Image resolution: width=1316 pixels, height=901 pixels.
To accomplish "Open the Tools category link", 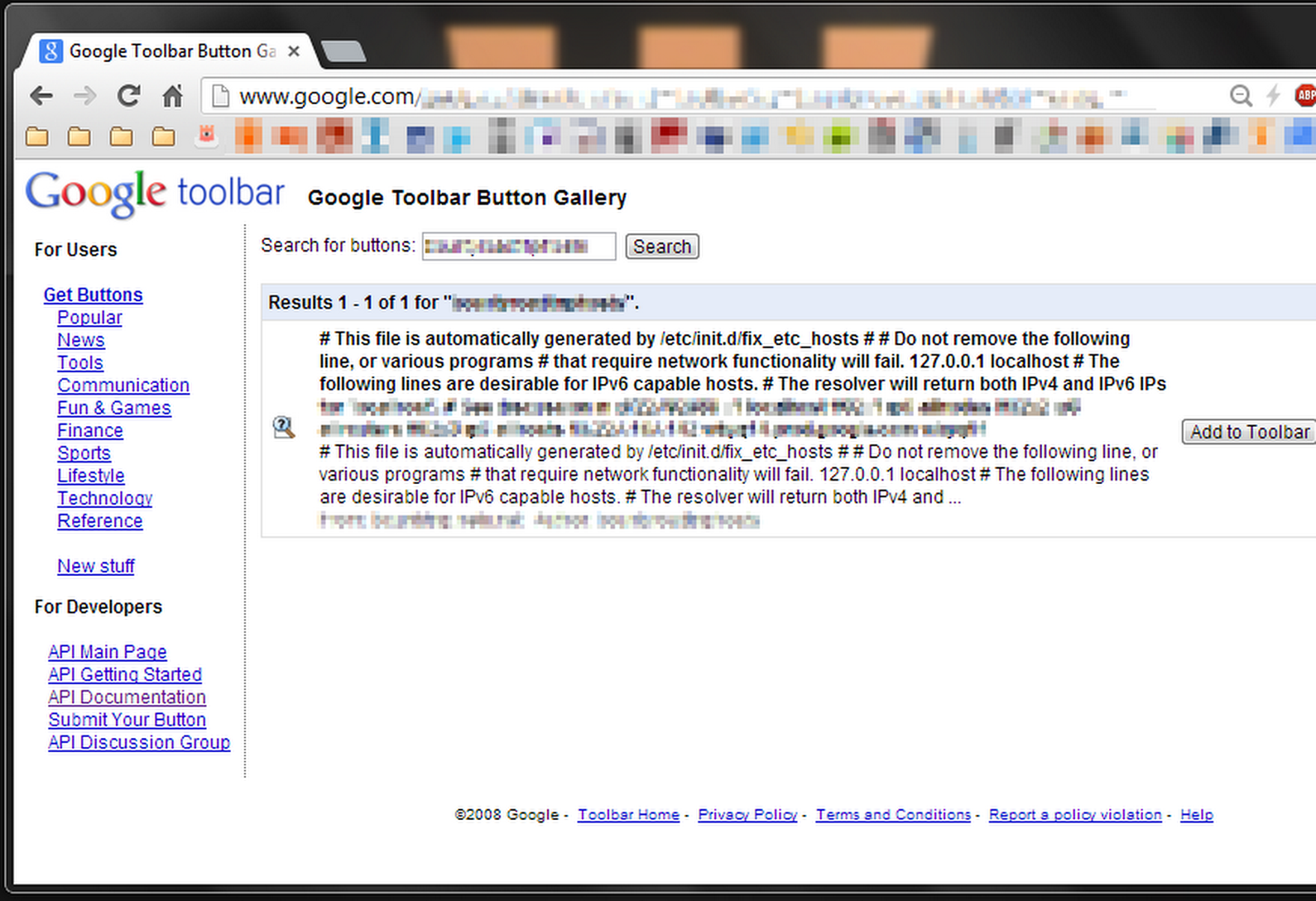I will tap(80, 363).
